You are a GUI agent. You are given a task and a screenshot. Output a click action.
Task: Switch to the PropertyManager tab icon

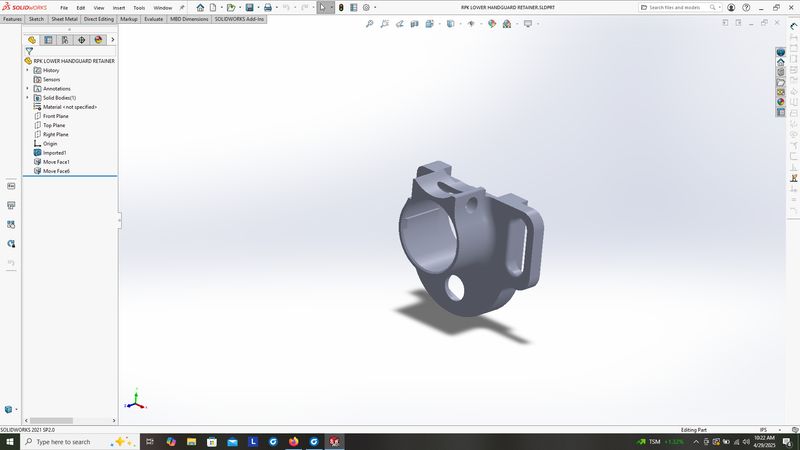click(x=48, y=40)
